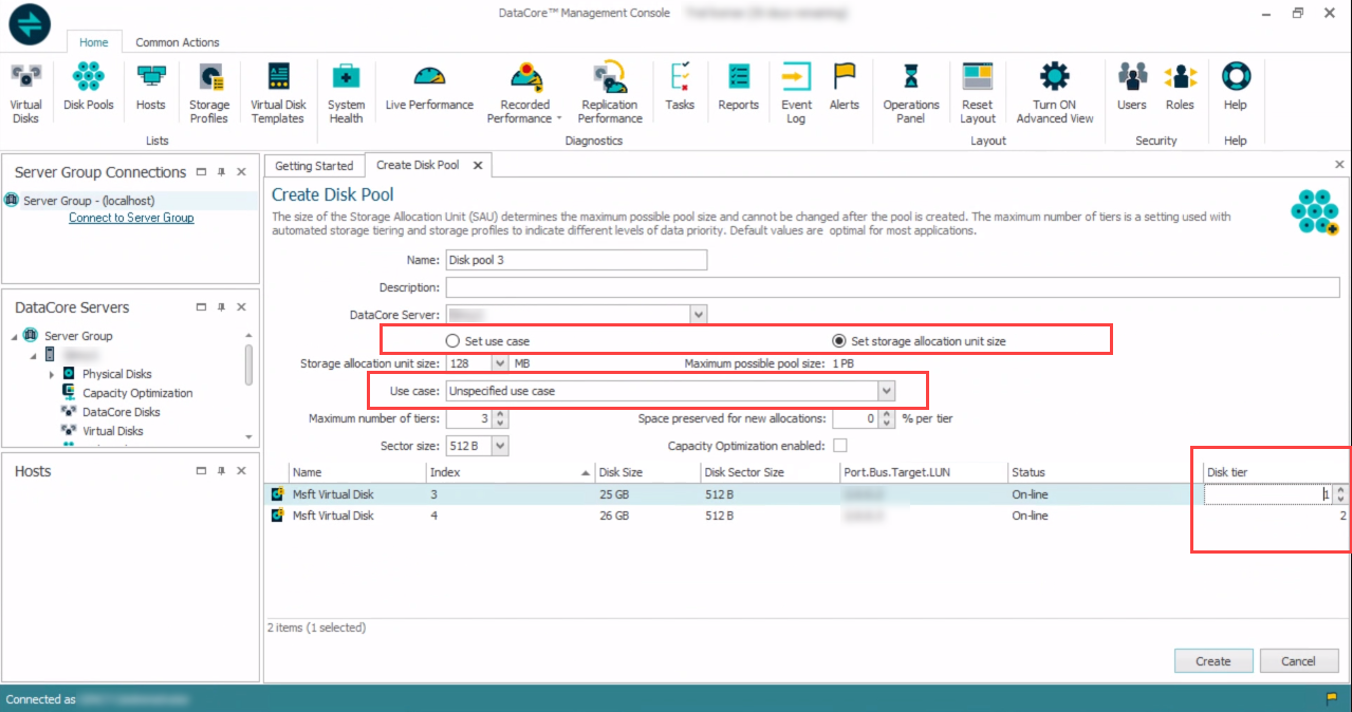Close the Server Group Connections panel
This screenshot has height=712, width=1352.
click(241, 172)
